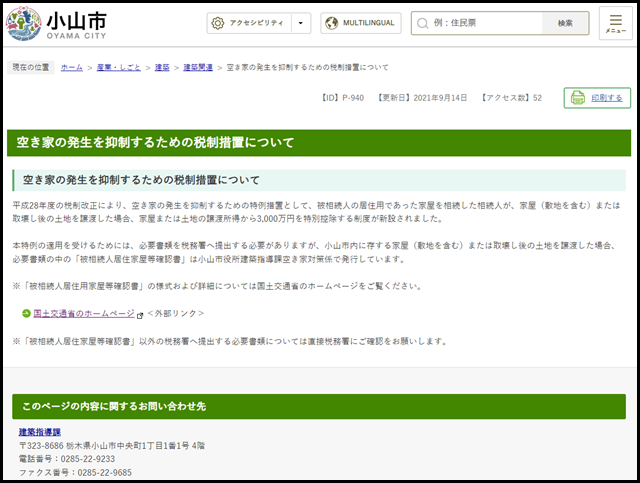
Task: Click the 電話番号:0285-22-9233 line
Action: tap(67, 459)
